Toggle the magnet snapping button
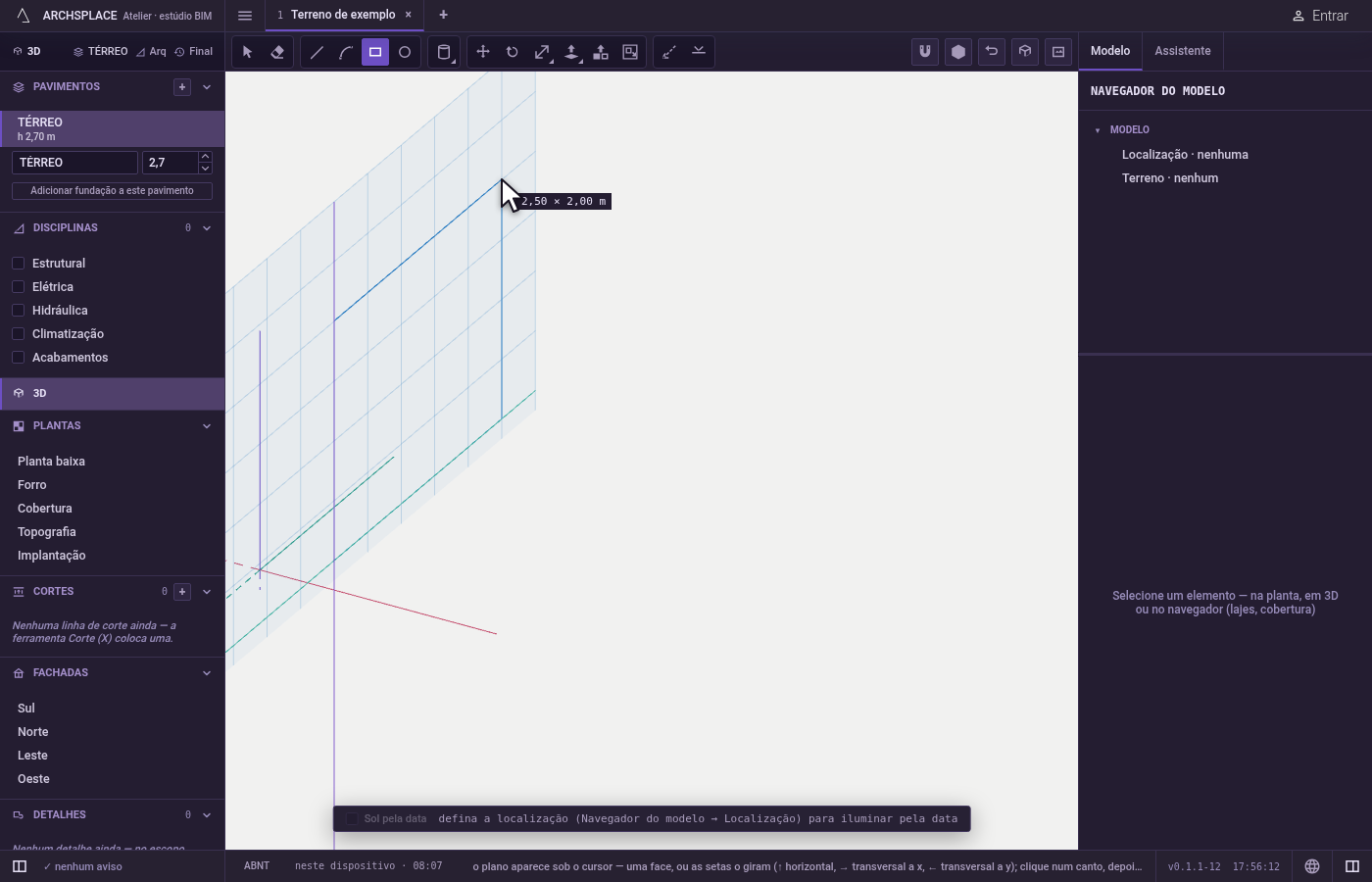 (925, 52)
